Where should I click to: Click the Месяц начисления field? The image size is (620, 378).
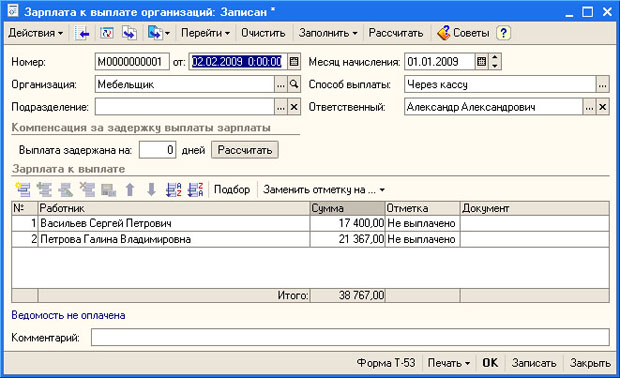pos(439,62)
